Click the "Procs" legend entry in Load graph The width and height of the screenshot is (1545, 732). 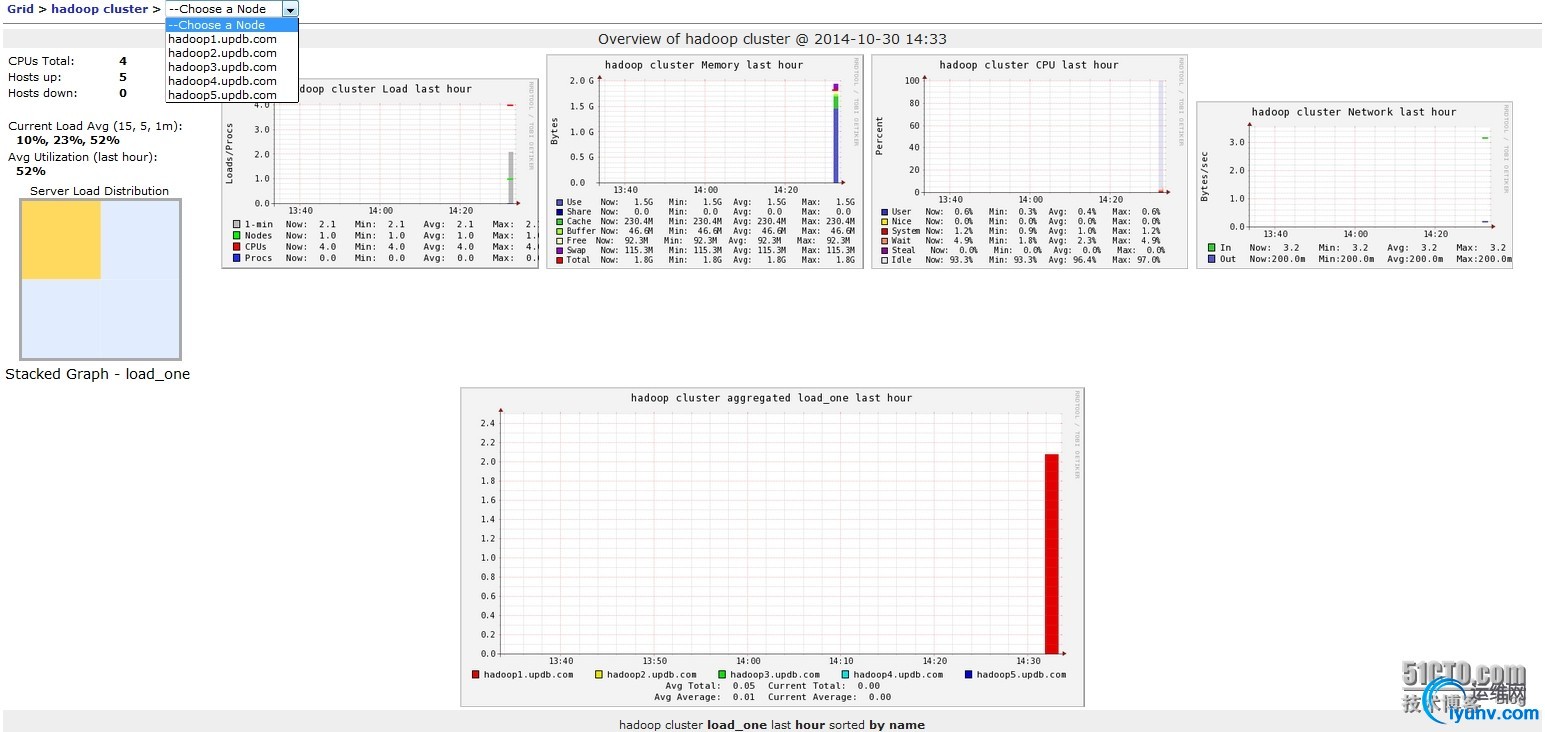point(252,258)
